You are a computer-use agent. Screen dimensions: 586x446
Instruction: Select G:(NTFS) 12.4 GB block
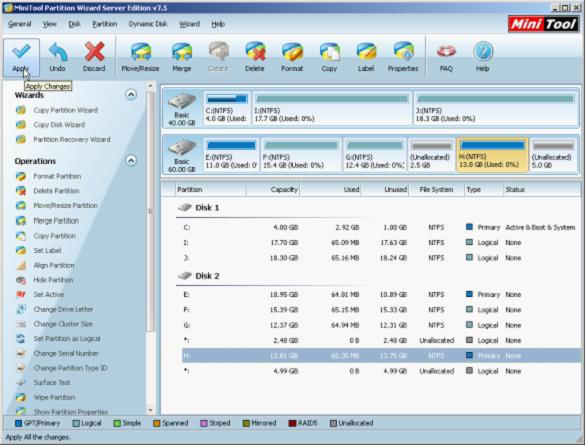click(x=374, y=155)
